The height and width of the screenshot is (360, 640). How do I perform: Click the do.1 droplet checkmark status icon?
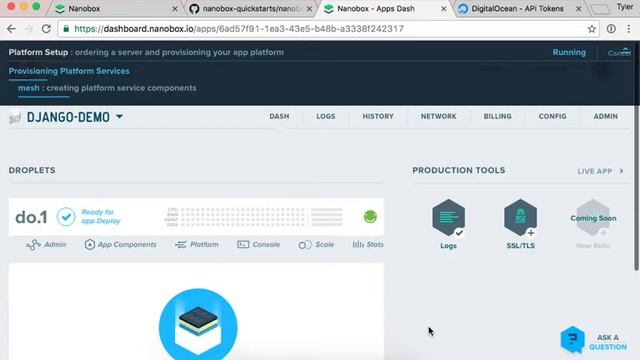[66, 217]
